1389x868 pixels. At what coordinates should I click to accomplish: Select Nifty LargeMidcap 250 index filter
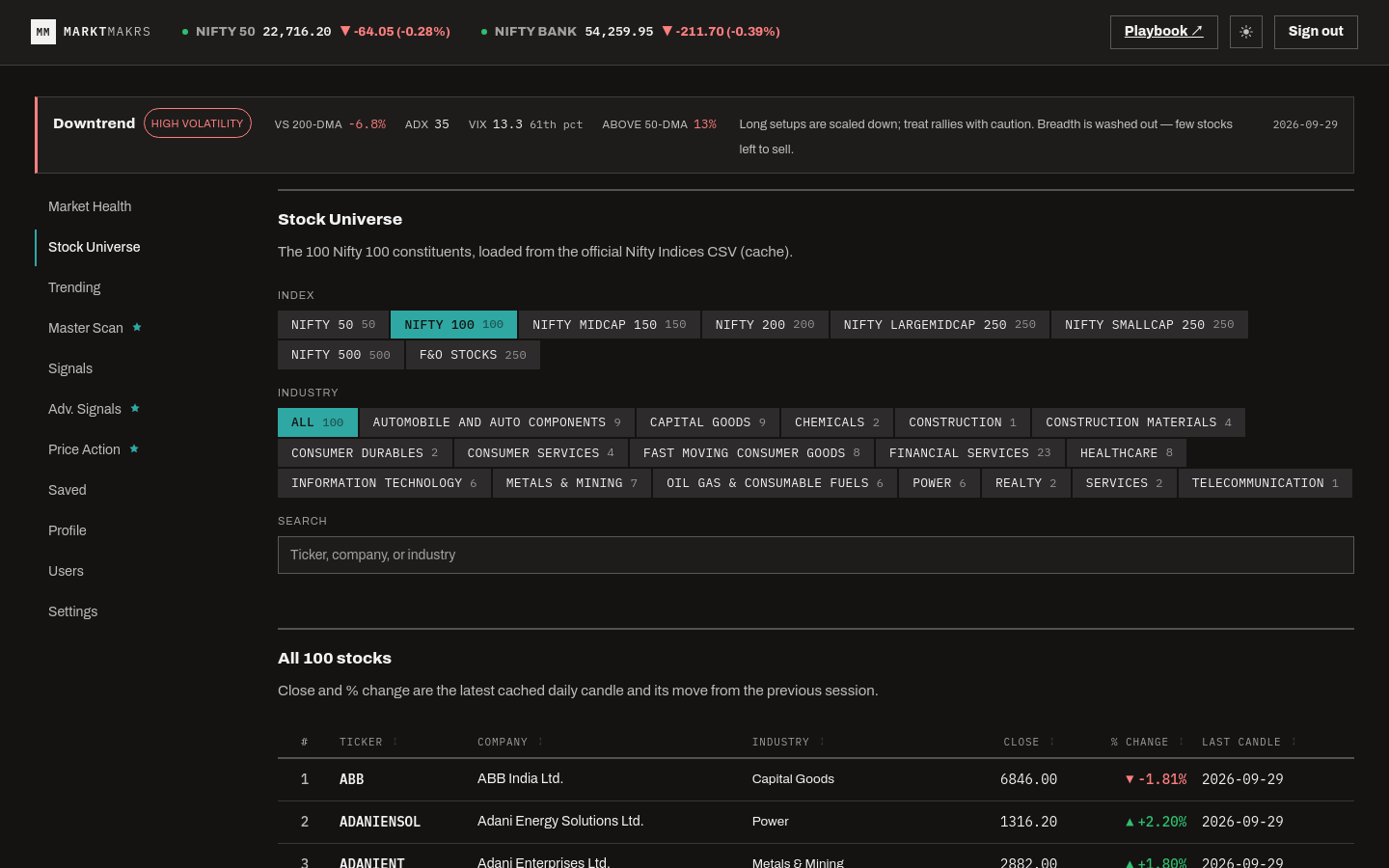[940, 325]
